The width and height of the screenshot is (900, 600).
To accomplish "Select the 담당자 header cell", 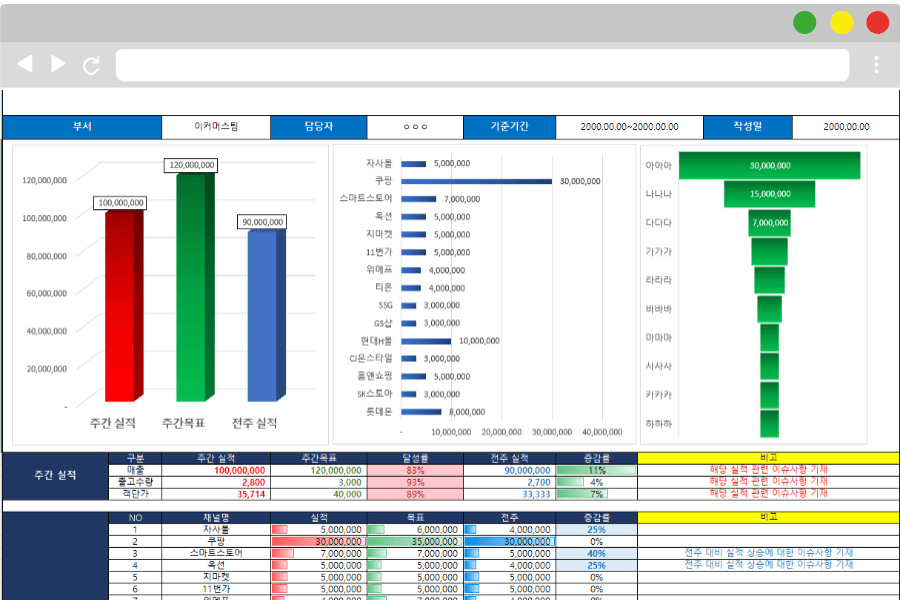I will point(319,127).
